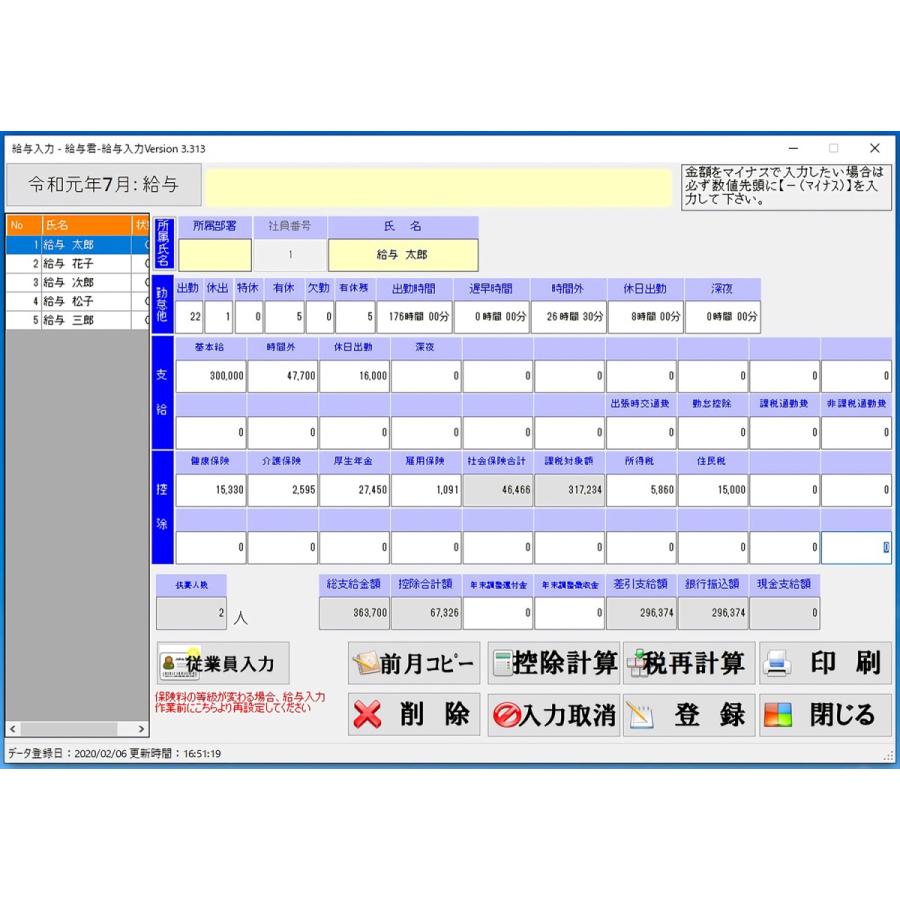900x900 pixels.
Task: Print the payslip with 印刷
Action: pyautogui.click(x=825, y=663)
